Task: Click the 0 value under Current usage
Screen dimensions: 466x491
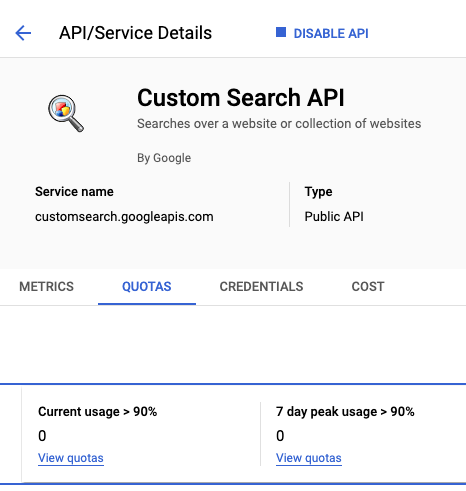Action: 42,436
